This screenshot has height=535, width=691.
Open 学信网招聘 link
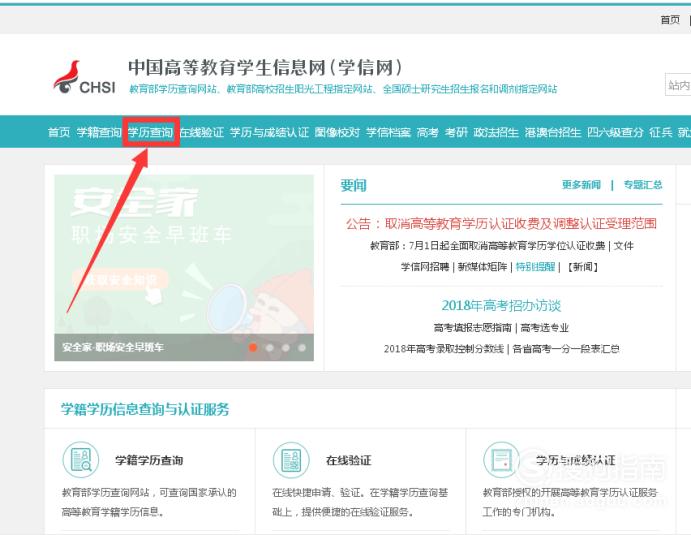(425, 267)
